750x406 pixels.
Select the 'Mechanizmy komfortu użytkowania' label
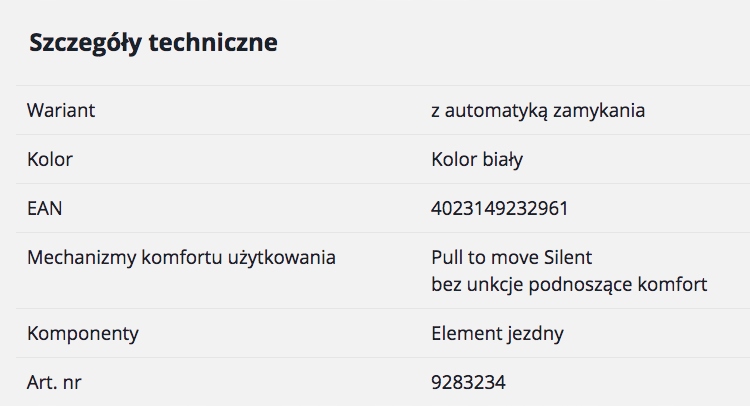181,258
